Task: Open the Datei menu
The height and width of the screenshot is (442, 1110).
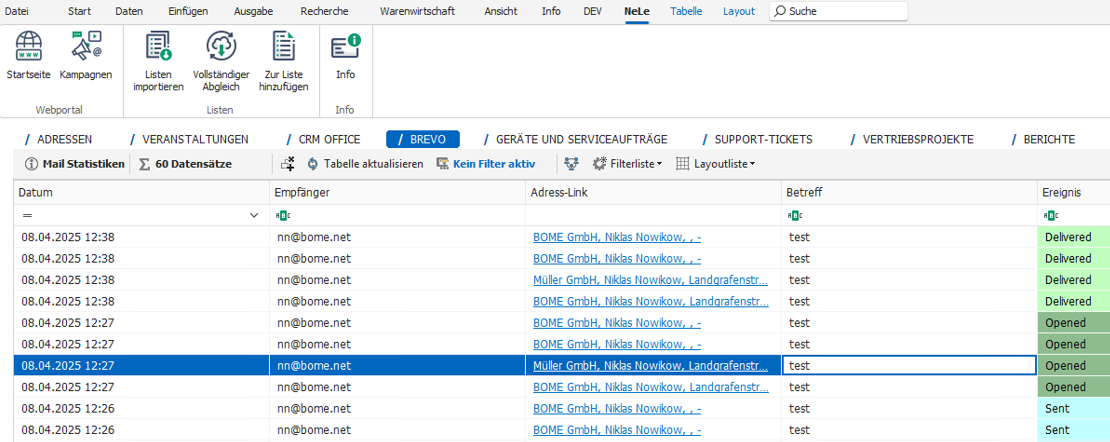Action: click(x=17, y=11)
